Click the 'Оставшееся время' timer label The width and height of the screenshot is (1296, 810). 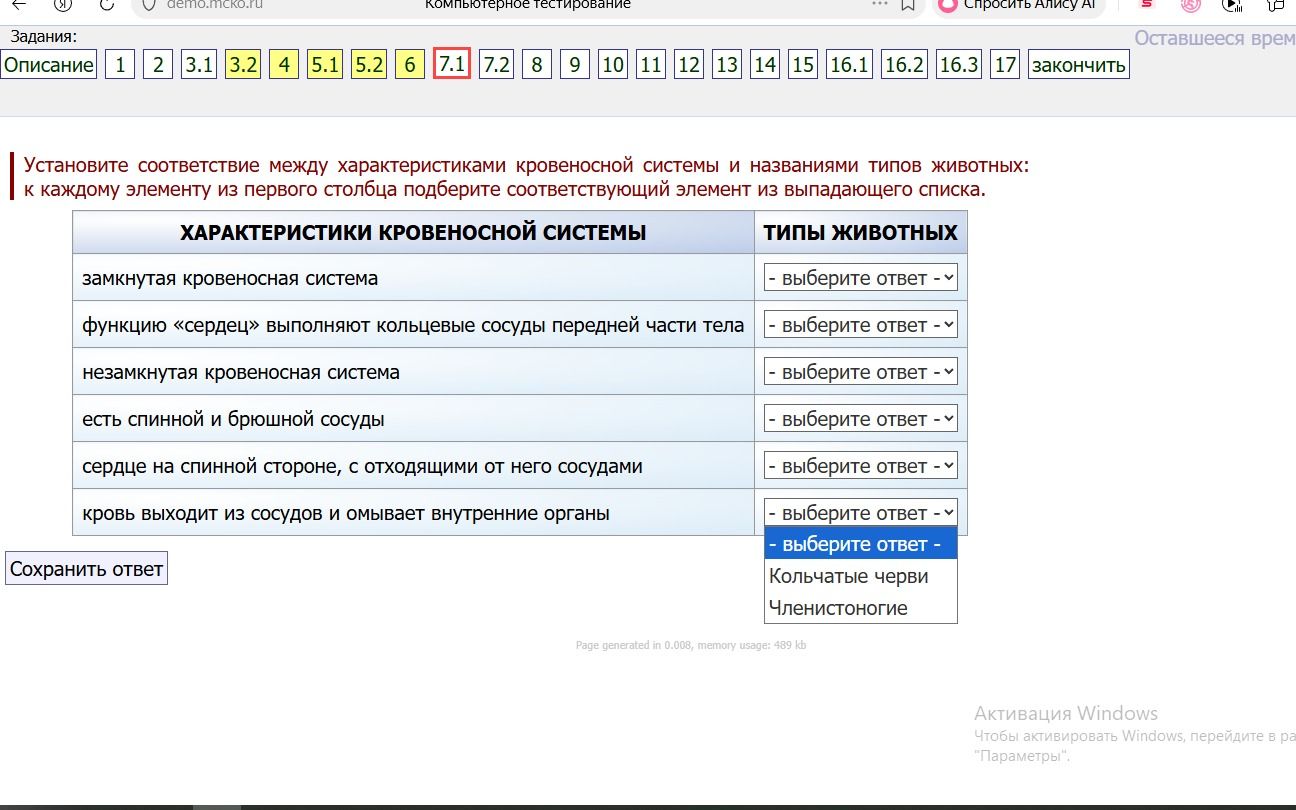(1215, 38)
